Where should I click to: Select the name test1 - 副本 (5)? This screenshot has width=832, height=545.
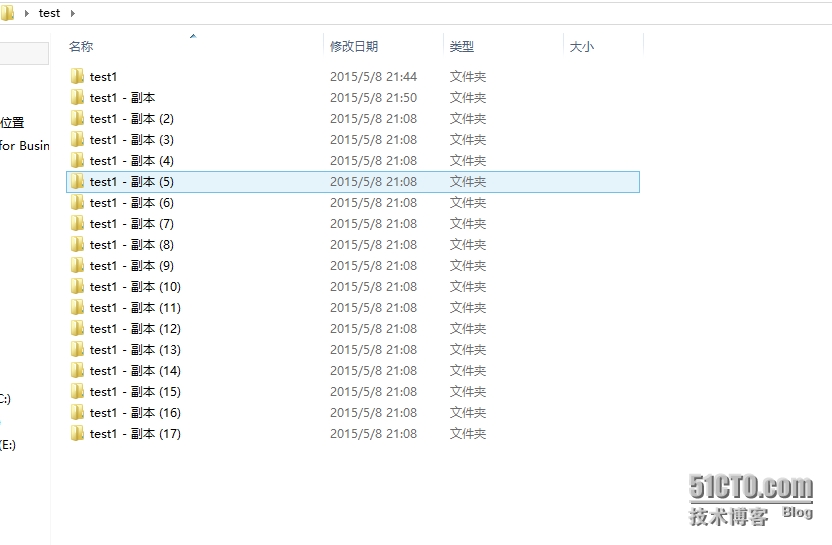tap(132, 181)
